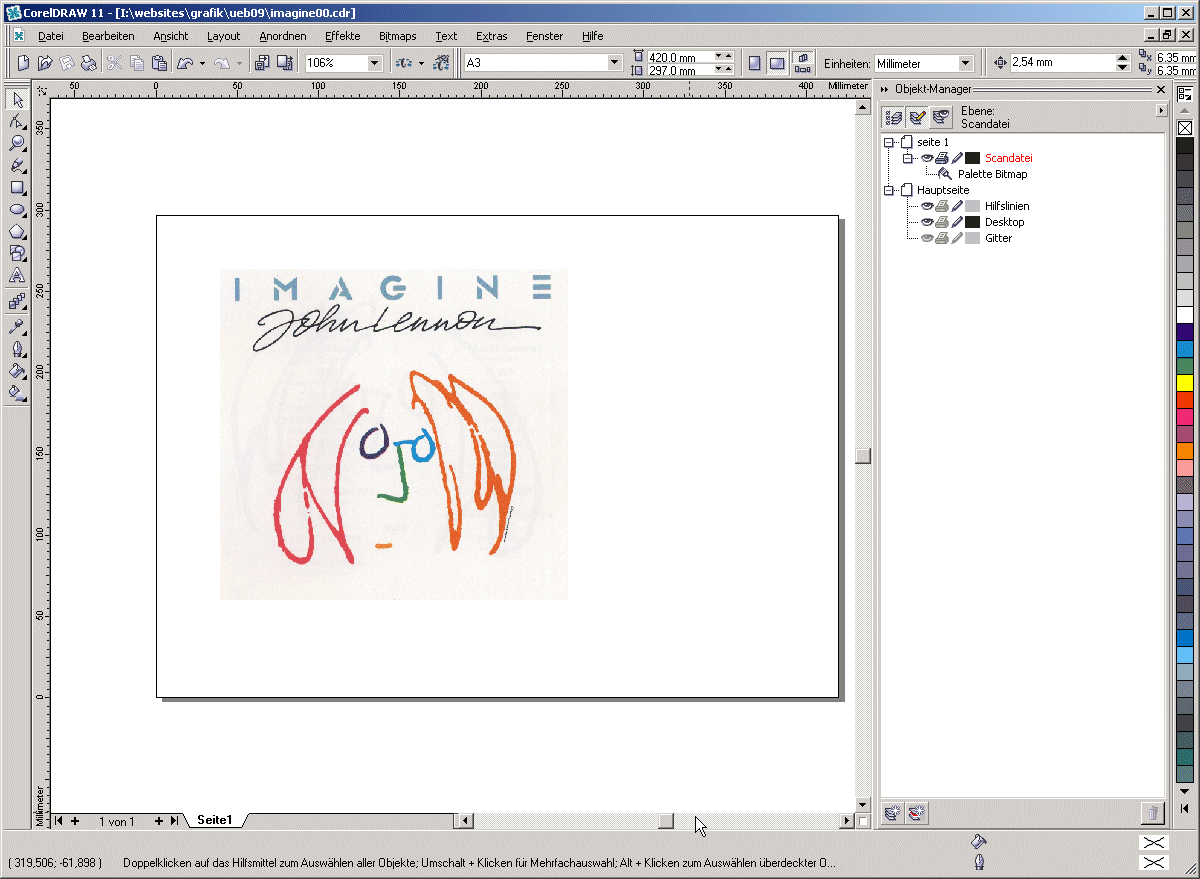The height and width of the screenshot is (879, 1200).
Task: Select the Fill bucket tool
Action: tap(17, 371)
